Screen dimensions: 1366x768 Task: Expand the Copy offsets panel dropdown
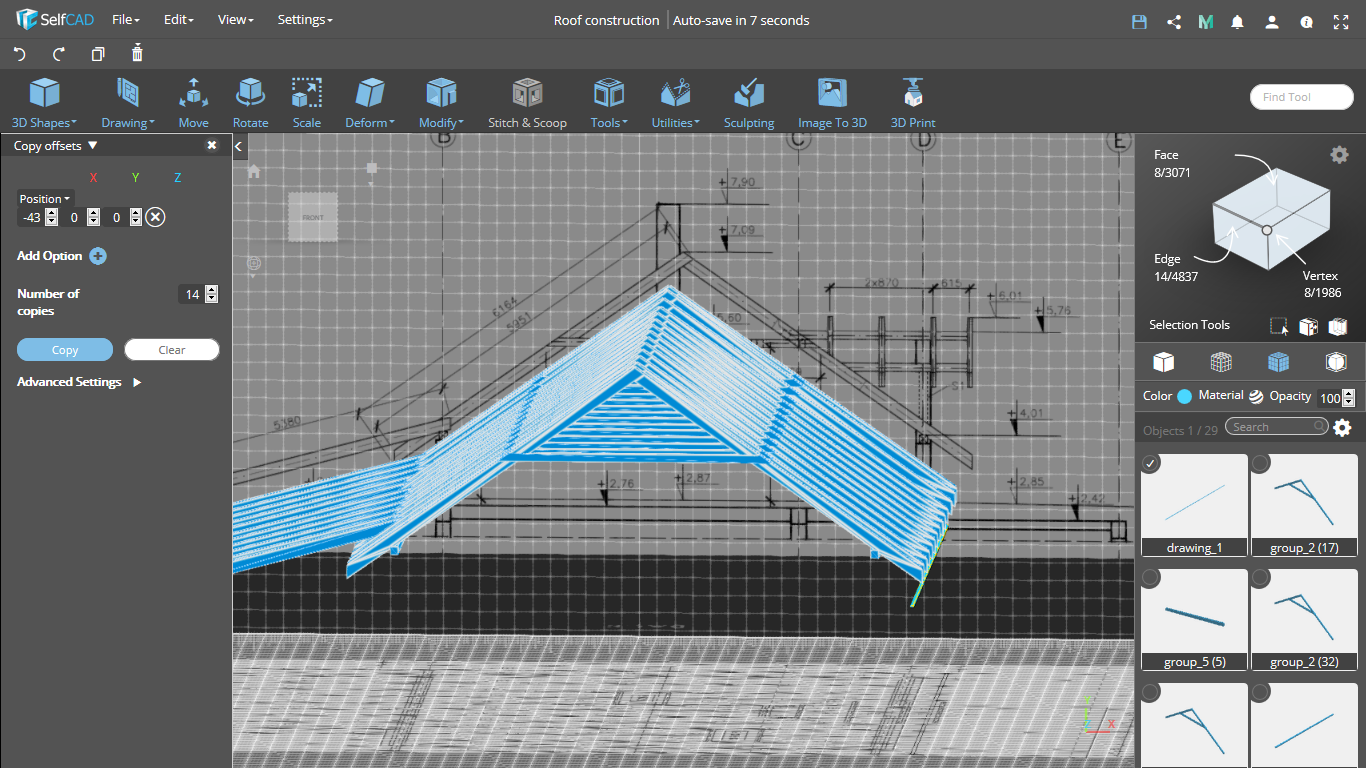click(93, 145)
